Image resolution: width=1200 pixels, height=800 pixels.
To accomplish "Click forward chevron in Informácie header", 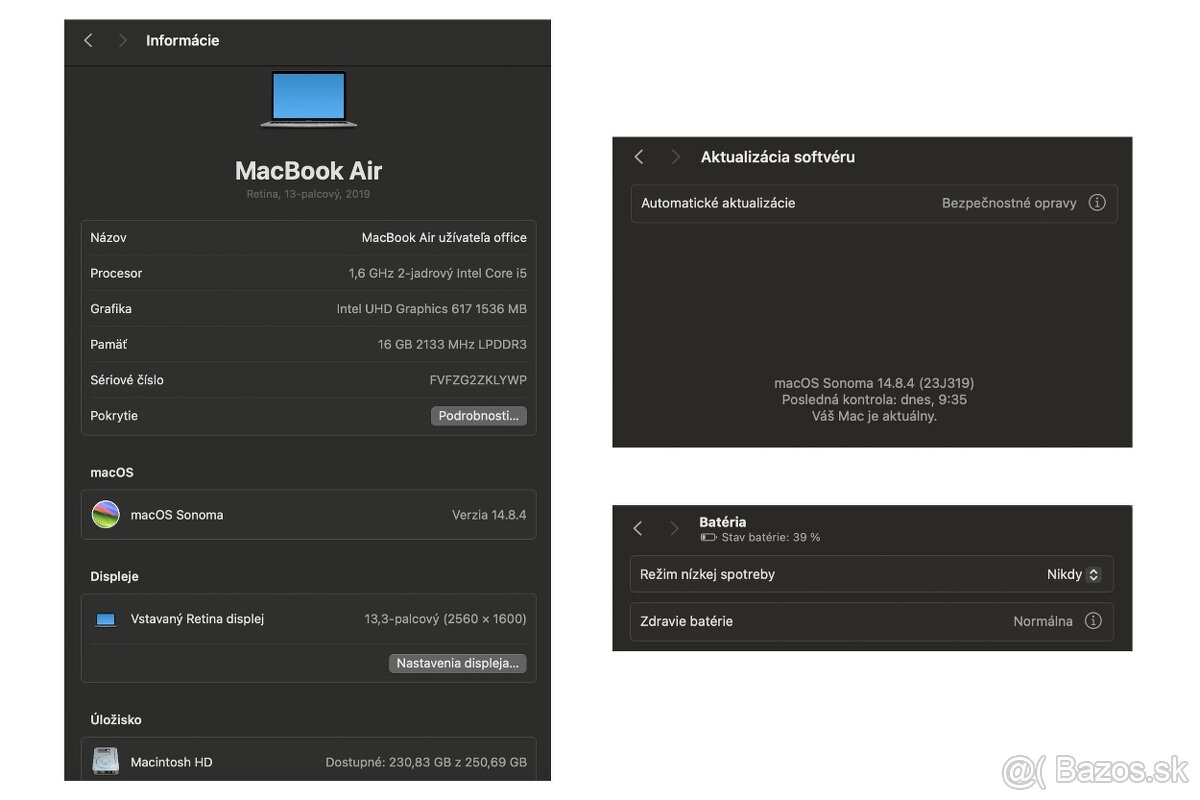I will (x=121, y=40).
